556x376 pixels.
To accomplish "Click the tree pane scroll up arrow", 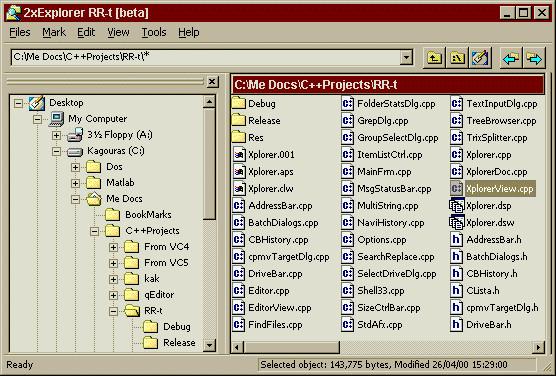I will tap(209, 102).
